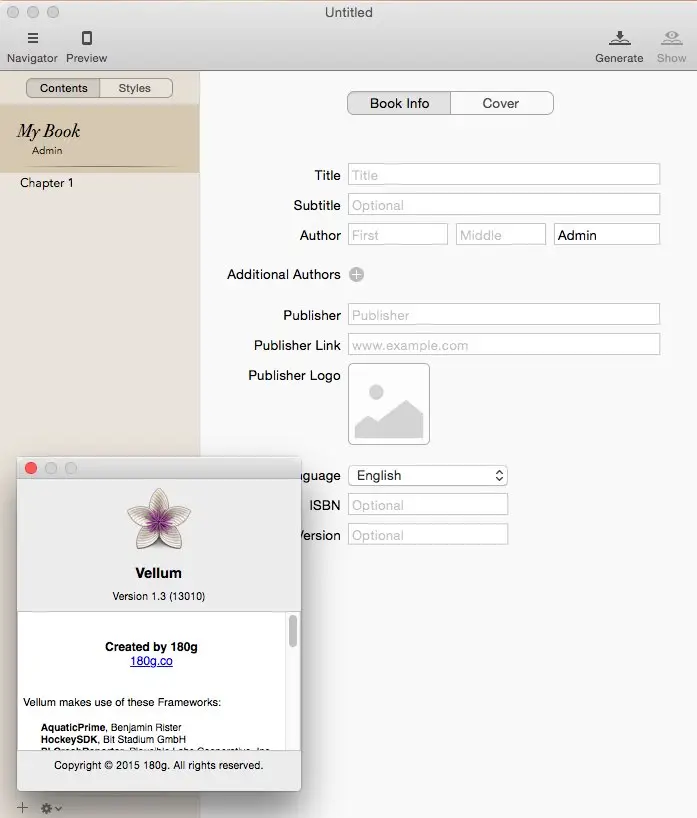Click the Additional Authors label
The height and width of the screenshot is (818, 697).
click(x=283, y=274)
